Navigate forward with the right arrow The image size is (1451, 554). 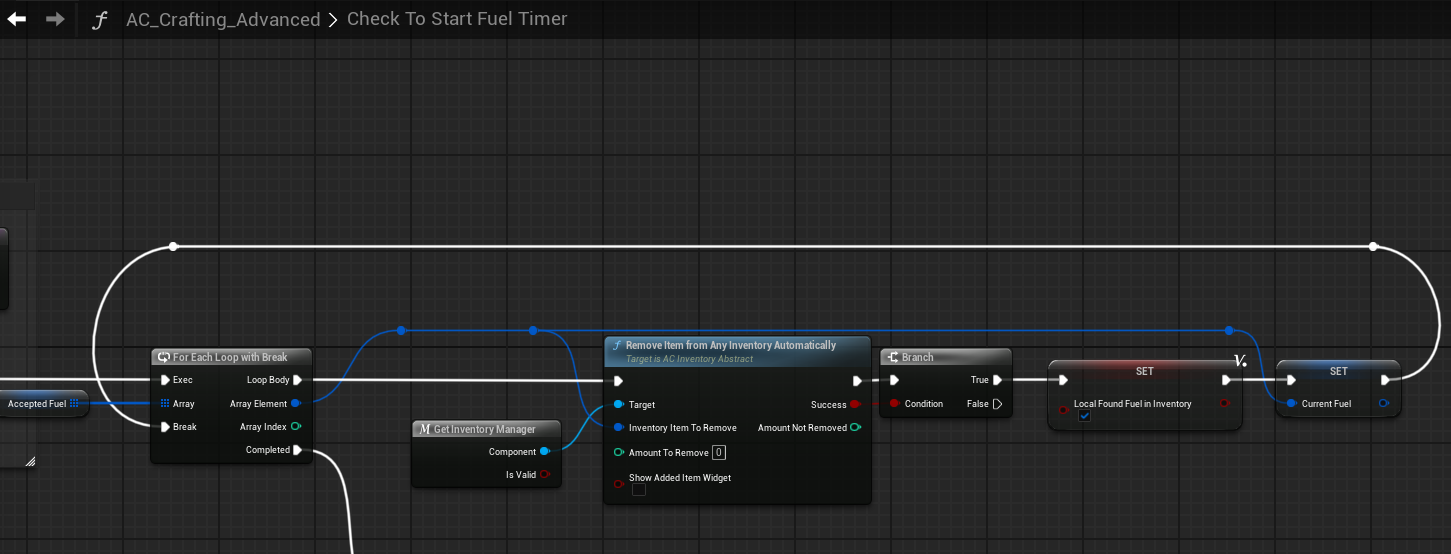point(55,19)
